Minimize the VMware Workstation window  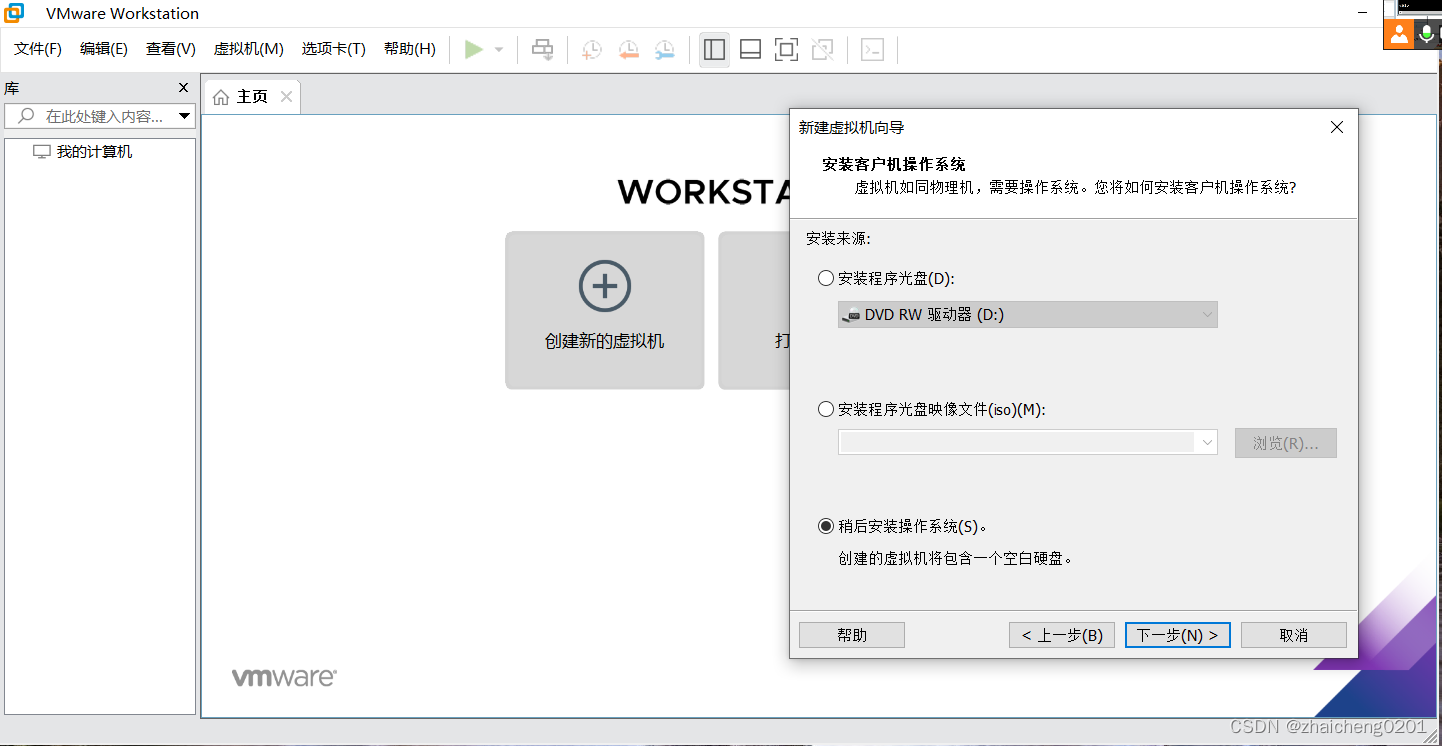point(1362,13)
